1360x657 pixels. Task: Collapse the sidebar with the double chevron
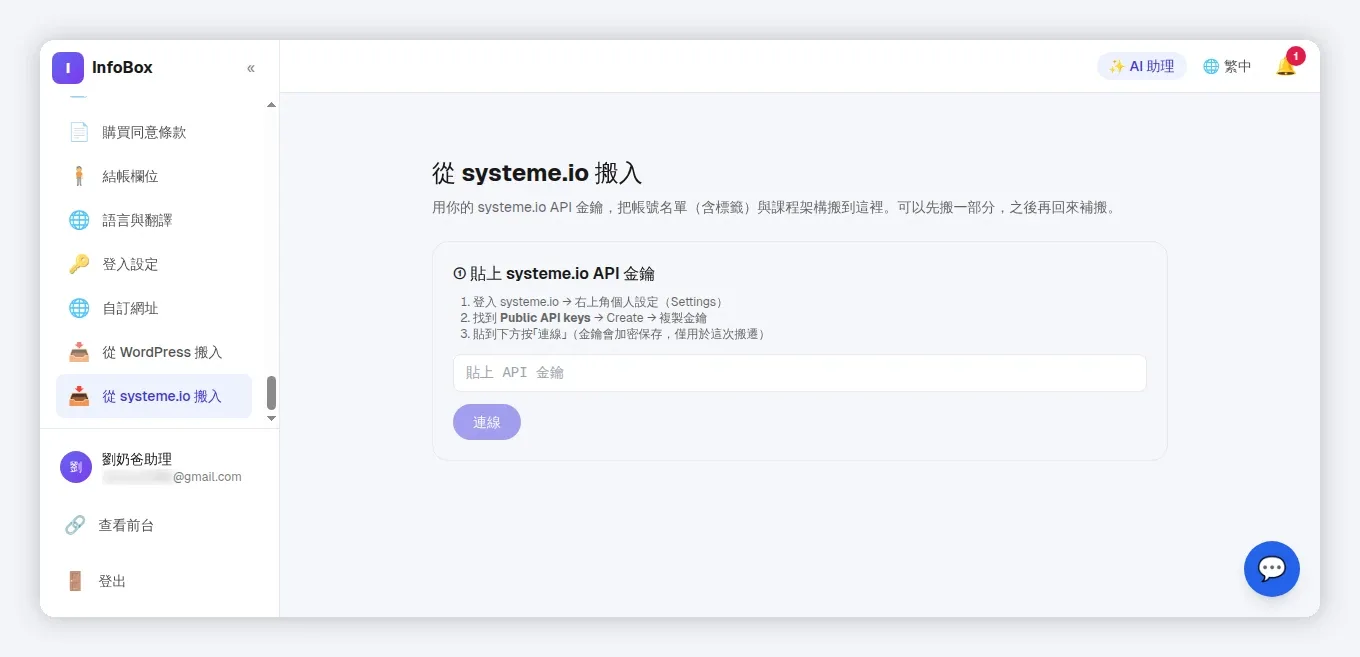click(x=251, y=68)
